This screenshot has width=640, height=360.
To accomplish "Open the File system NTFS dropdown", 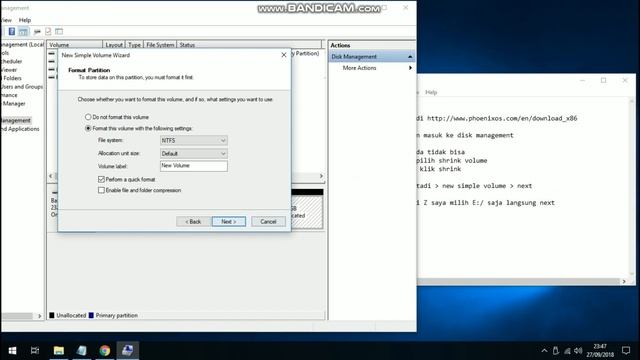I will pyautogui.click(x=193, y=140).
